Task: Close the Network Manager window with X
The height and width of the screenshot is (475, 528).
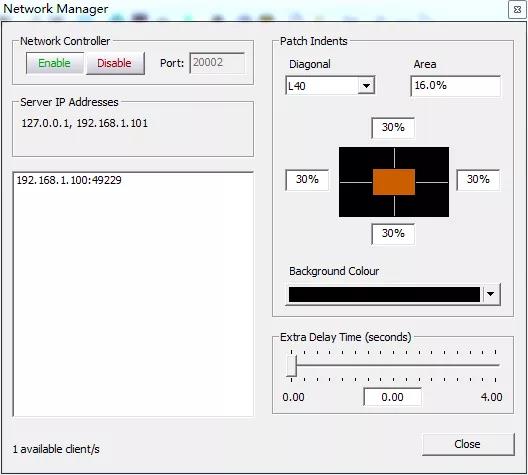Action: (518, 10)
